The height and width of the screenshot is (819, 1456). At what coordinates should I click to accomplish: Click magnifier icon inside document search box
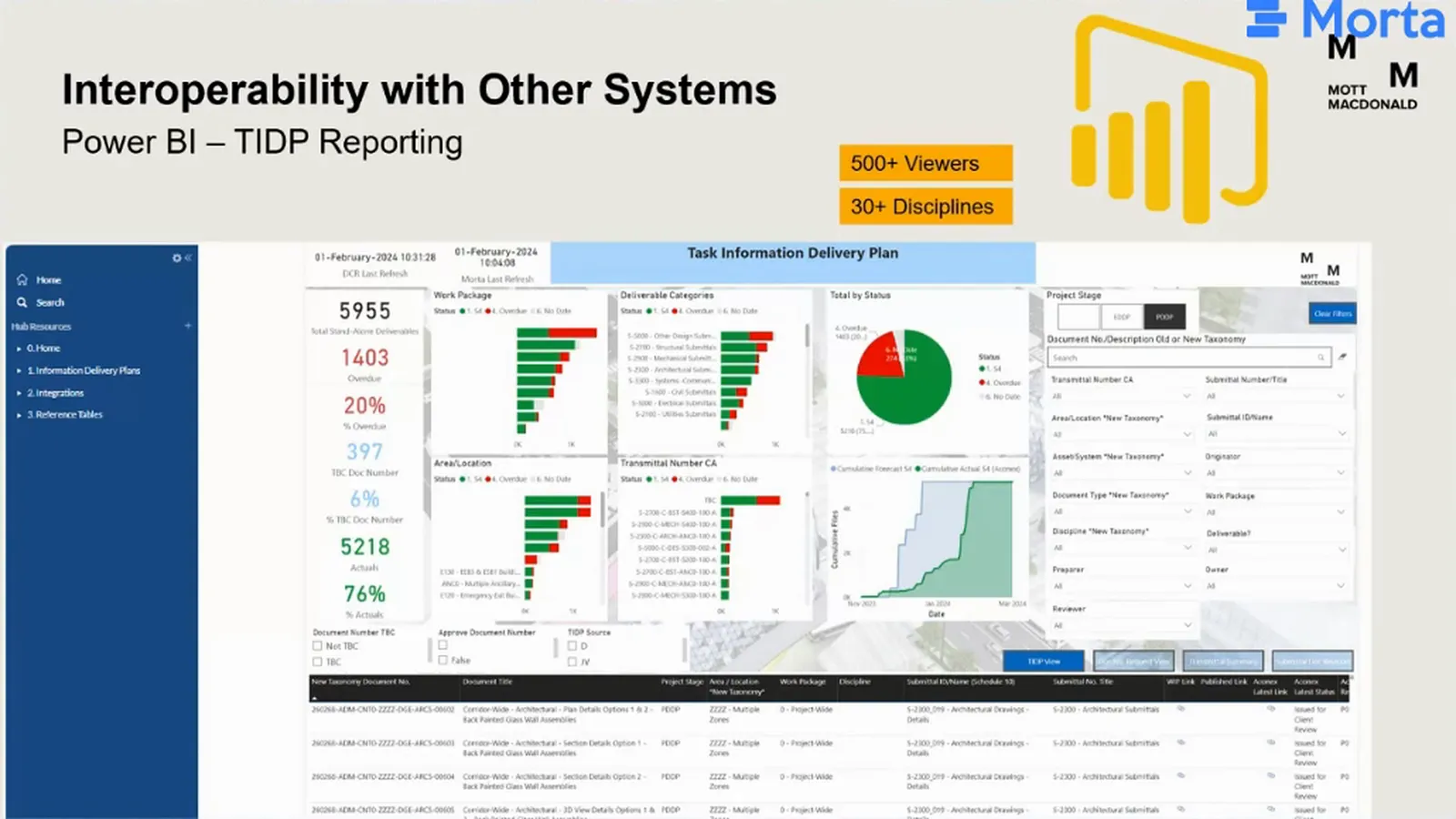[x=1321, y=358]
